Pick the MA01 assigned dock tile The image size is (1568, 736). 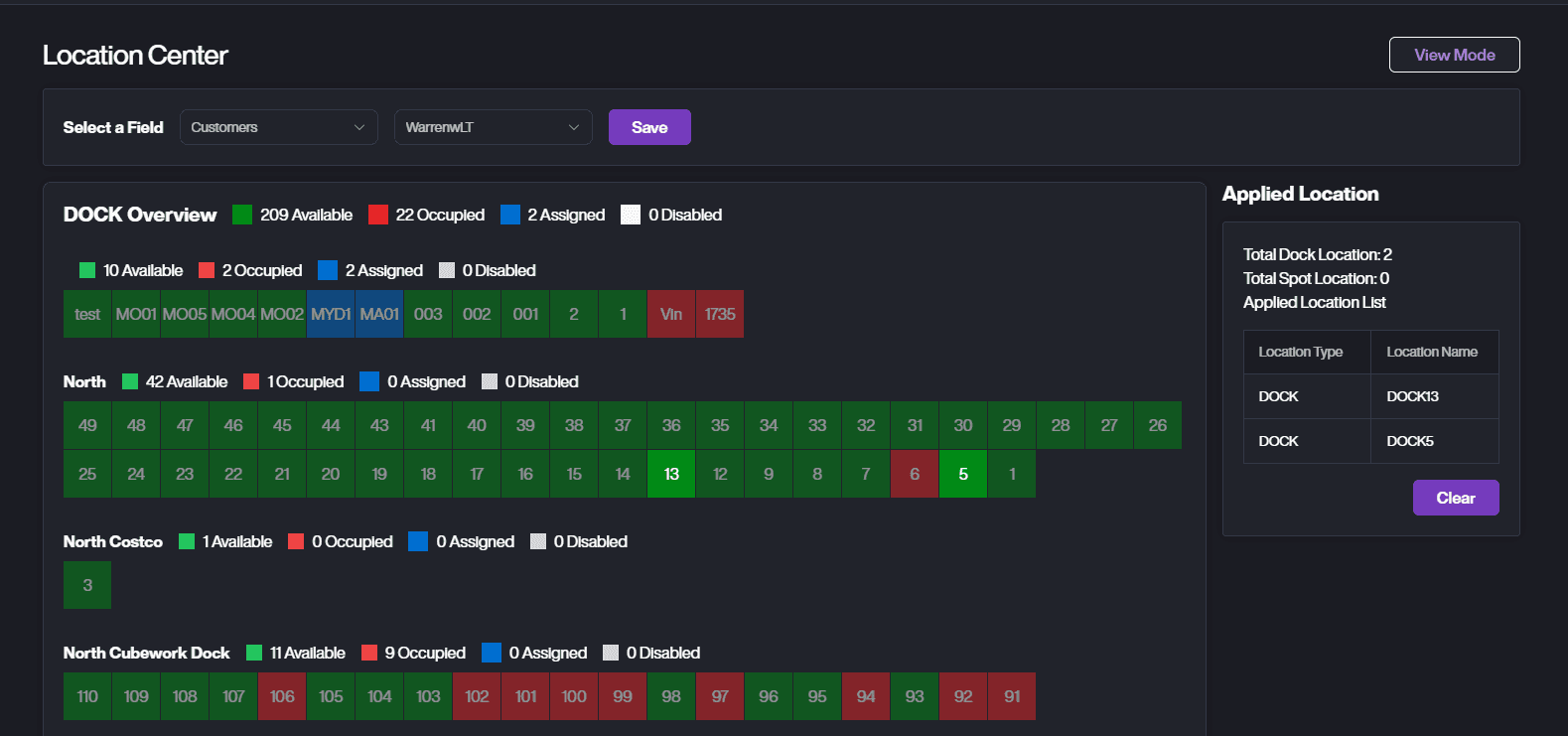379,314
